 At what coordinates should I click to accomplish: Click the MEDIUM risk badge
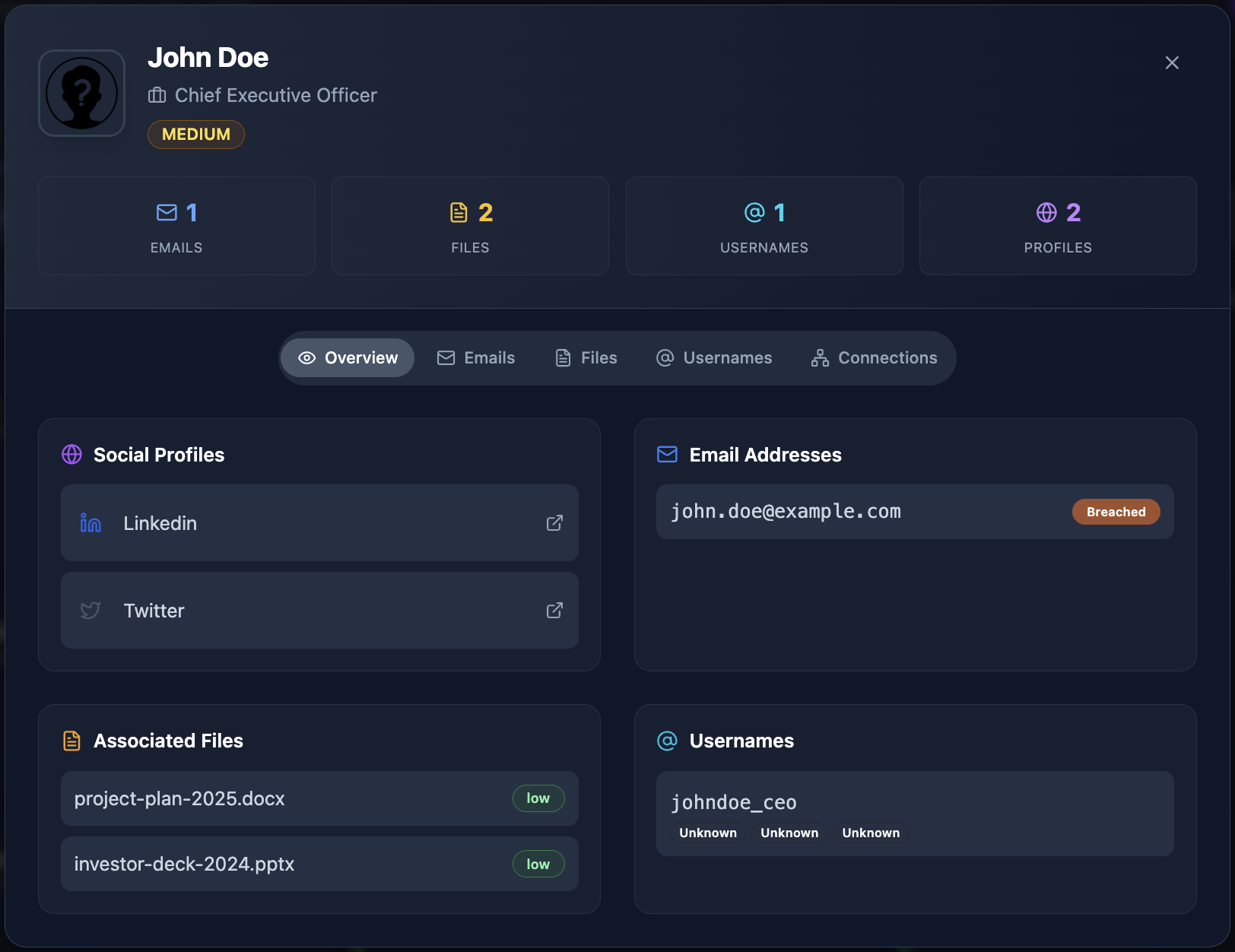(x=195, y=134)
